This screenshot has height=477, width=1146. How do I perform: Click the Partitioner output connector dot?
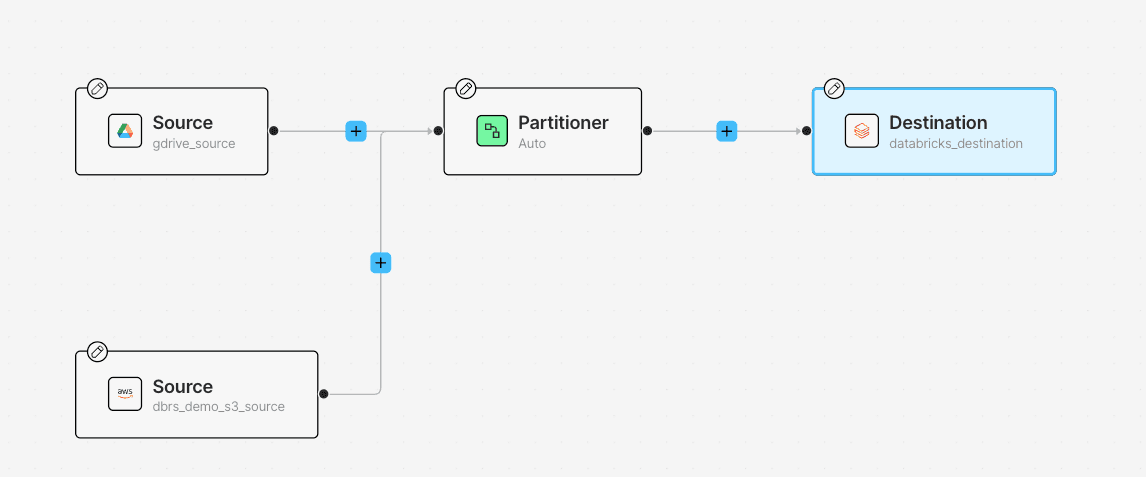click(x=648, y=131)
